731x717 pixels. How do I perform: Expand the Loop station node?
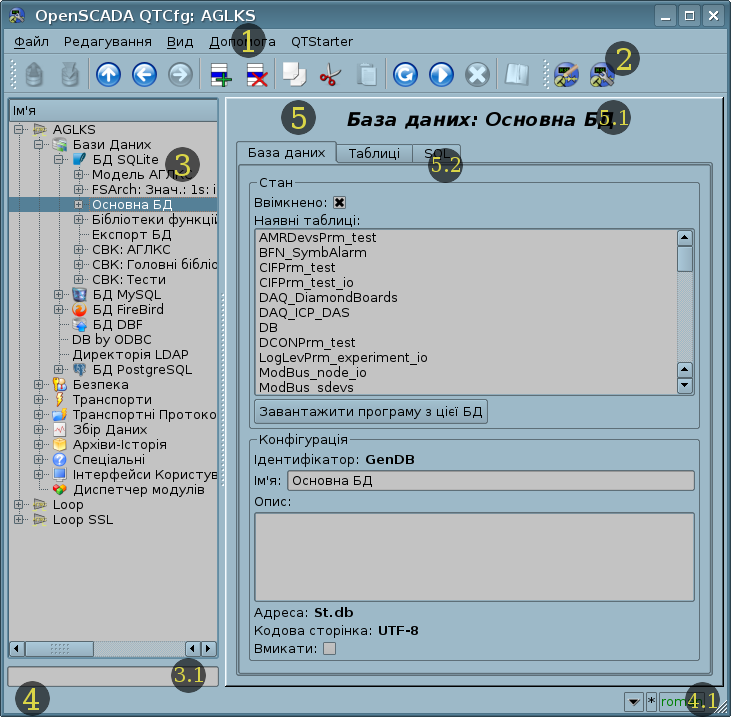coord(19,504)
